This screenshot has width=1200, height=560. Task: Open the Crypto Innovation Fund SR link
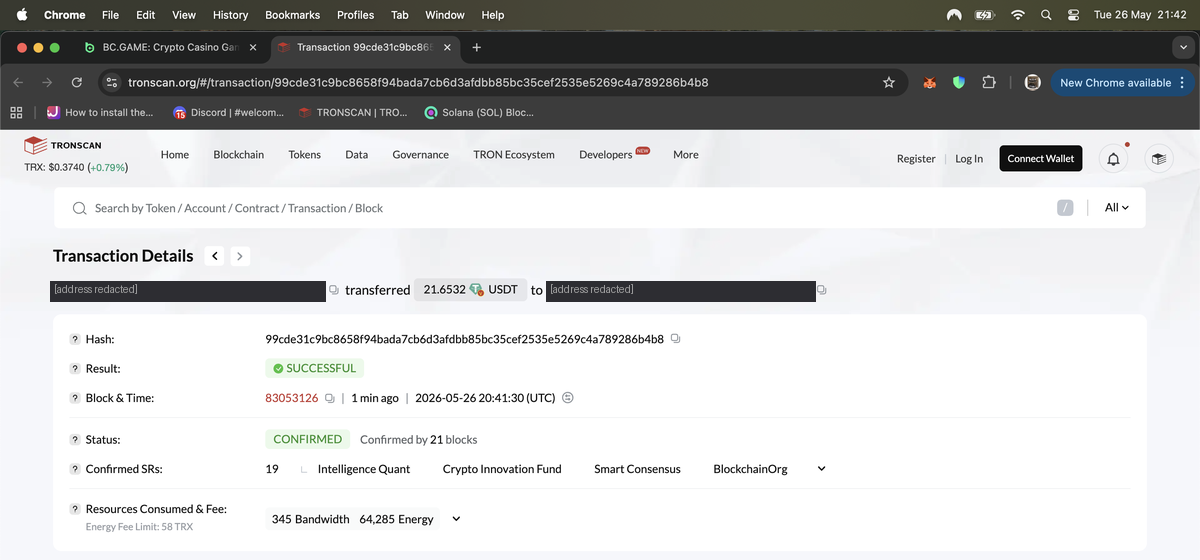pyautogui.click(x=502, y=469)
